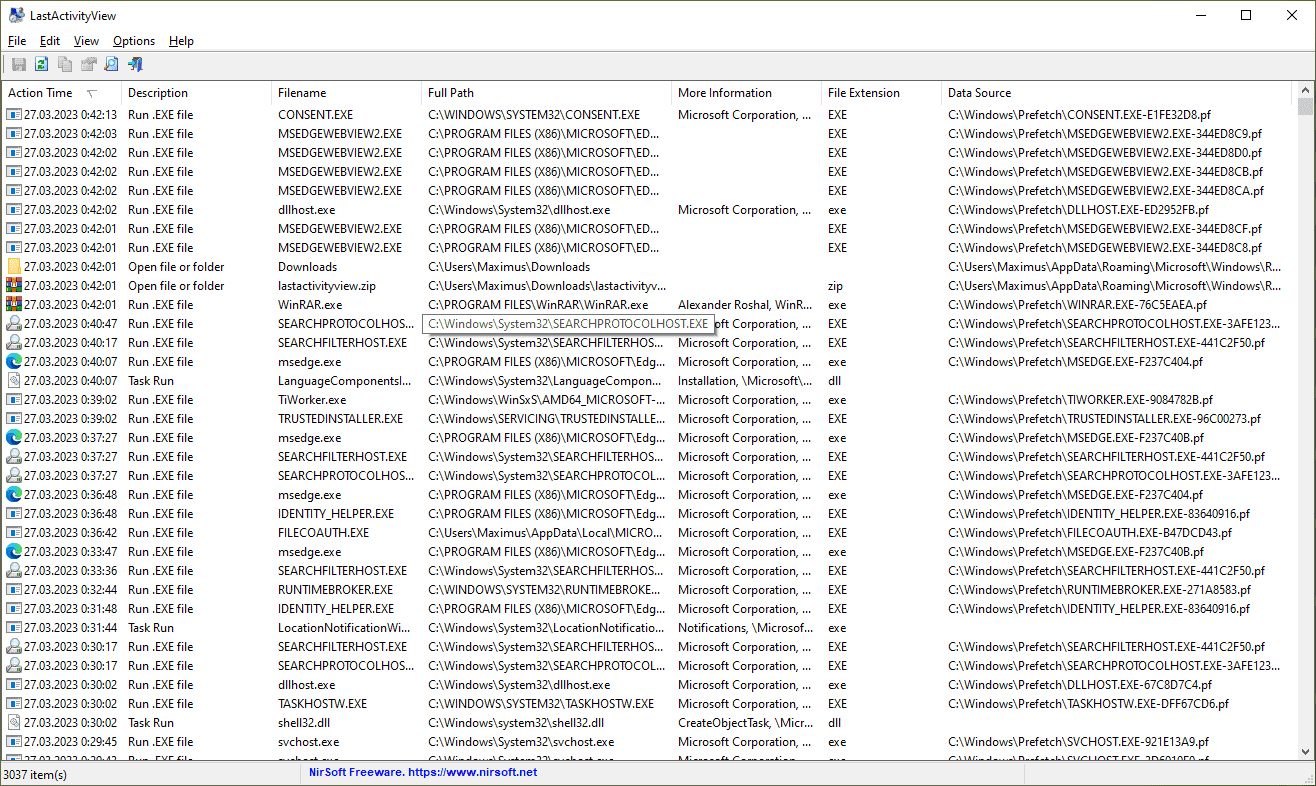Click the icon of the TiWorker.exe row
1316x786 pixels.
point(14,400)
